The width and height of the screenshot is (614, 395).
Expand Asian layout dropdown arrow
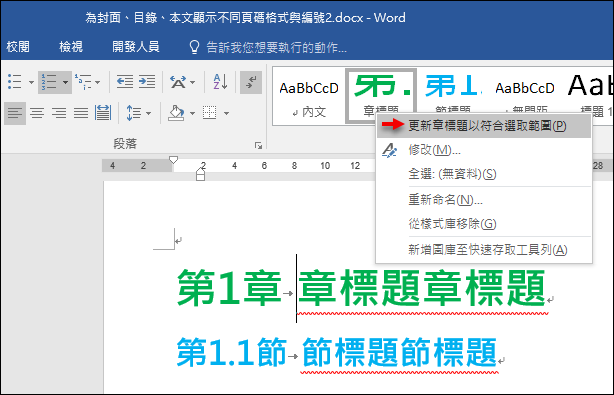[x=192, y=82]
